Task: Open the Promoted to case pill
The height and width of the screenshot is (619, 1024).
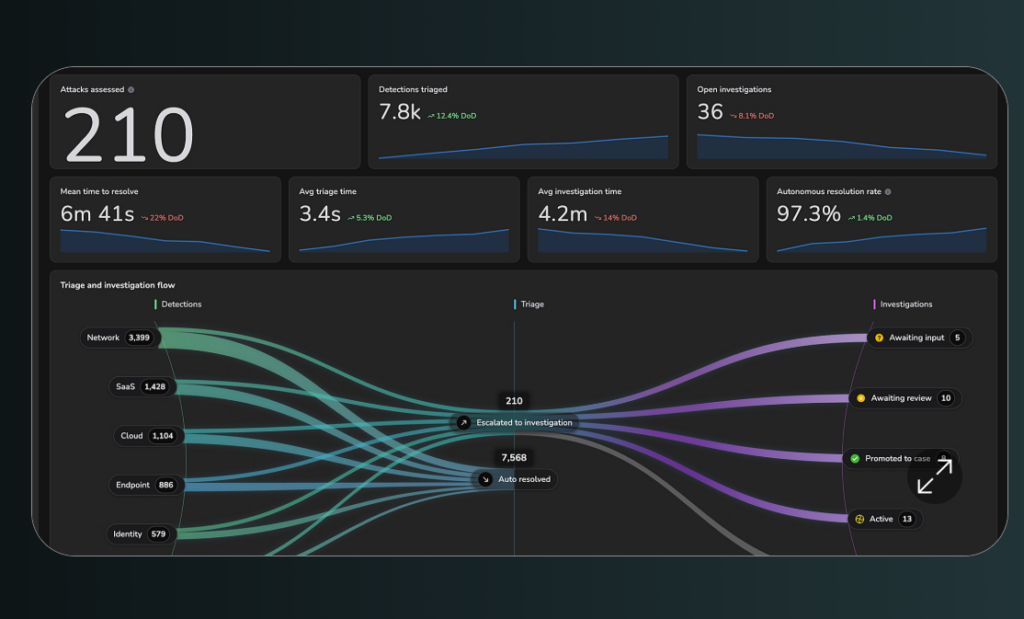Action: [901, 458]
